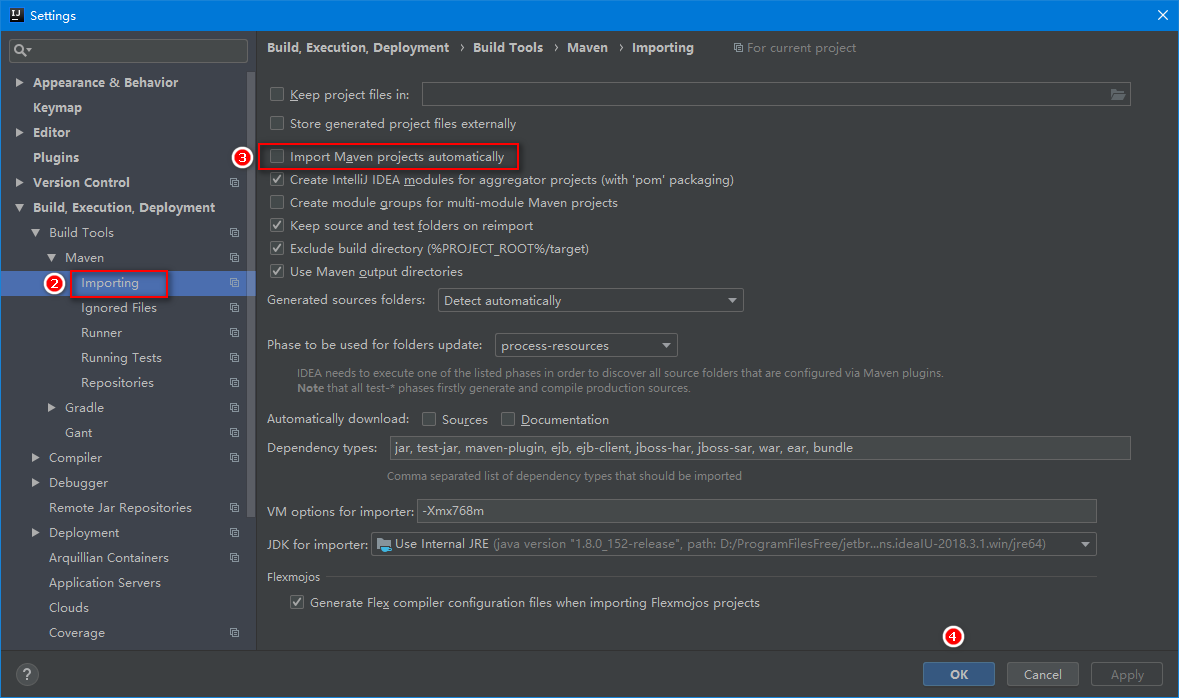The width and height of the screenshot is (1179, 698).
Task: Click the help question mark icon
Action: click(26, 674)
